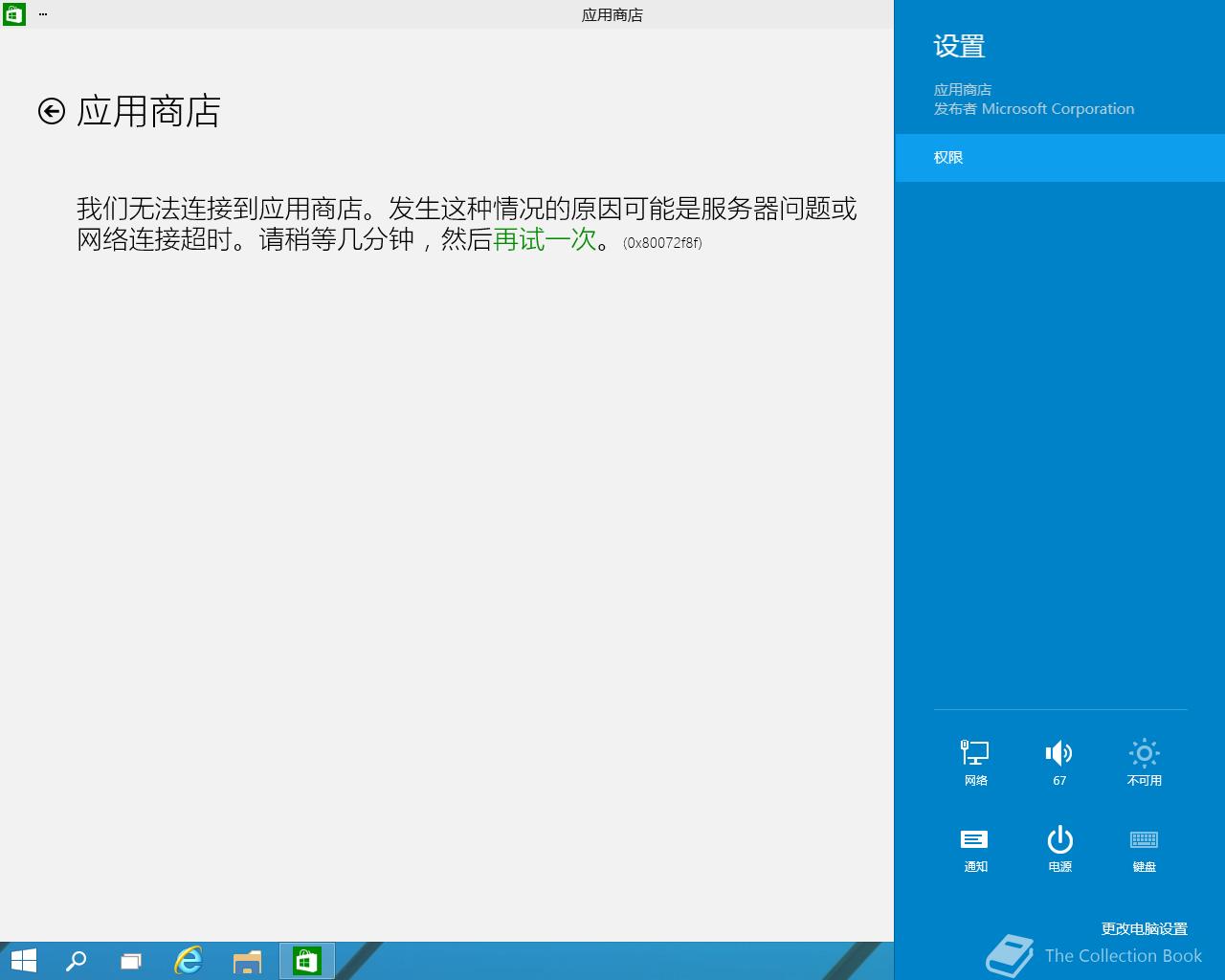Open File Explorer from the taskbar
1225x980 pixels.
point(247,961)
